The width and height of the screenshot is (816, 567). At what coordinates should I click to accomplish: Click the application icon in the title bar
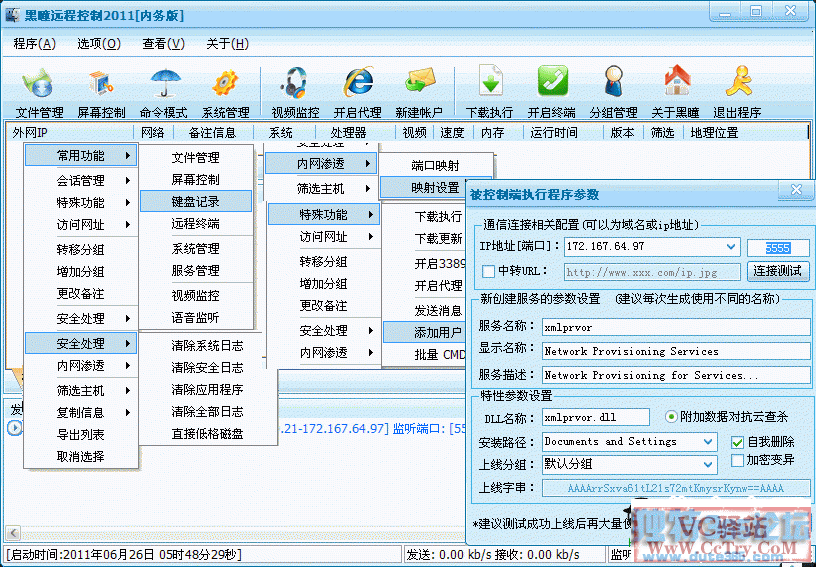point(13,15)
